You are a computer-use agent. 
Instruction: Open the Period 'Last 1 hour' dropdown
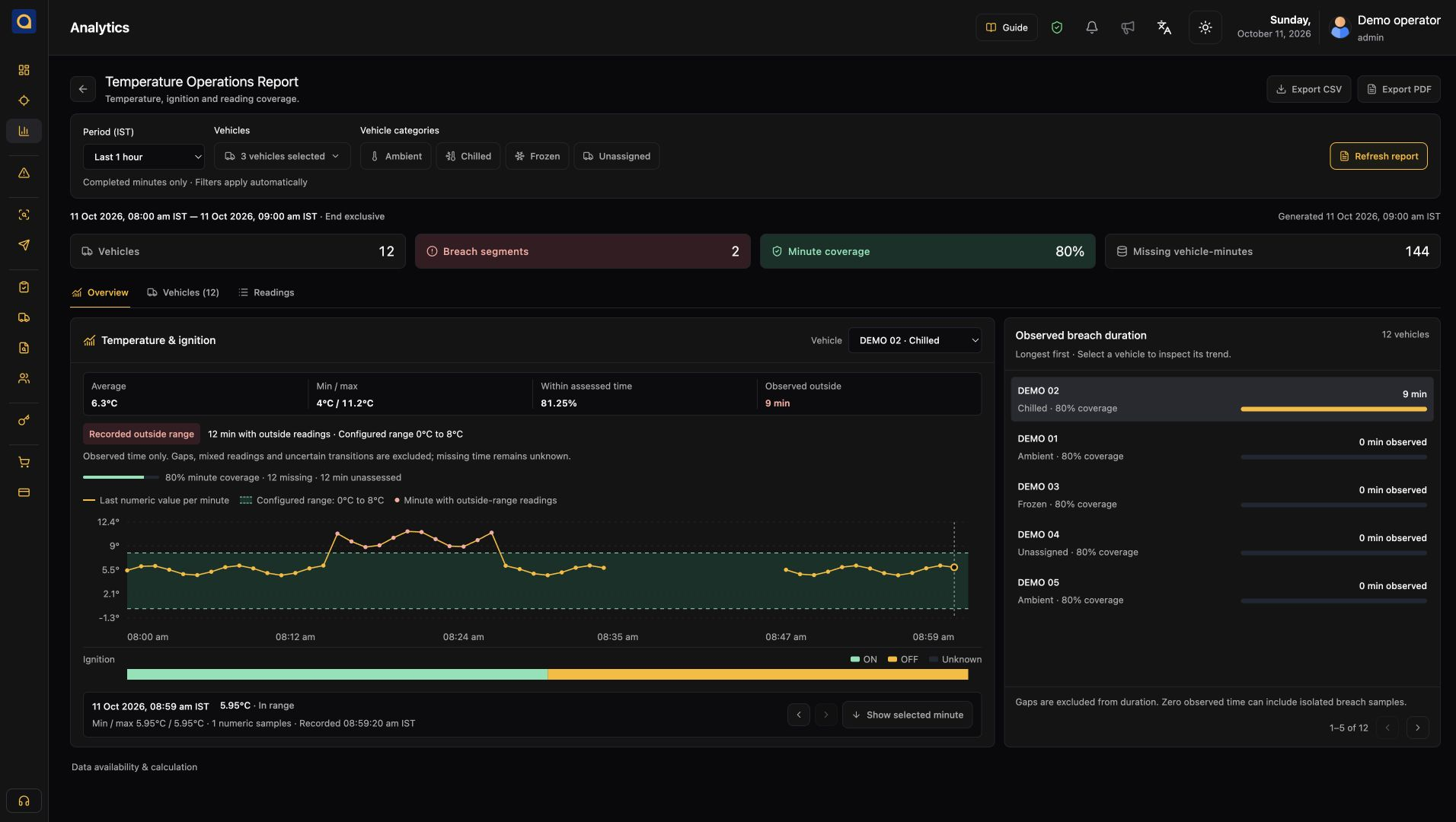click(144, 157)
